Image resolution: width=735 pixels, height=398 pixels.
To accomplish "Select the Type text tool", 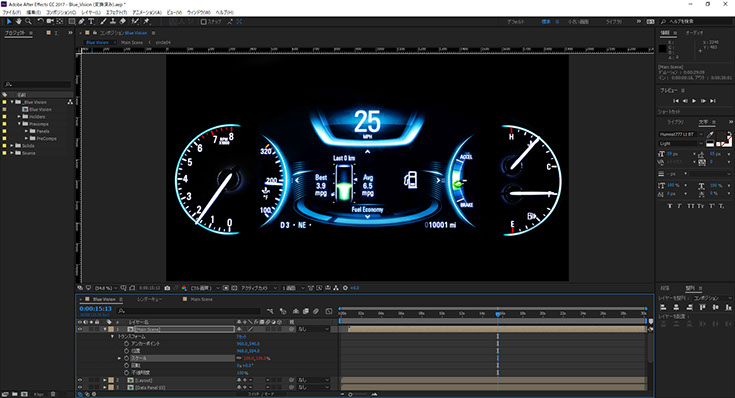I will [x=91, y=22].
